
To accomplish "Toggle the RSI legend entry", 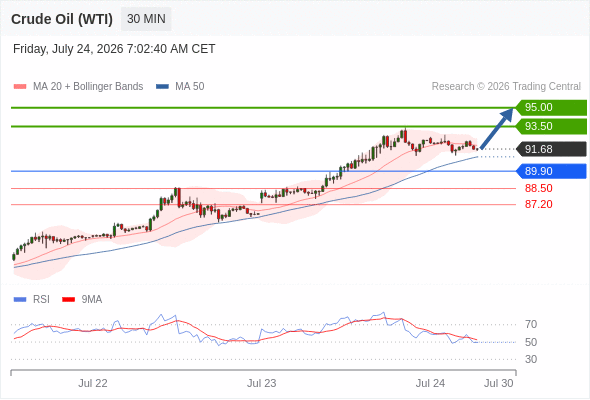I will point(41,300).
